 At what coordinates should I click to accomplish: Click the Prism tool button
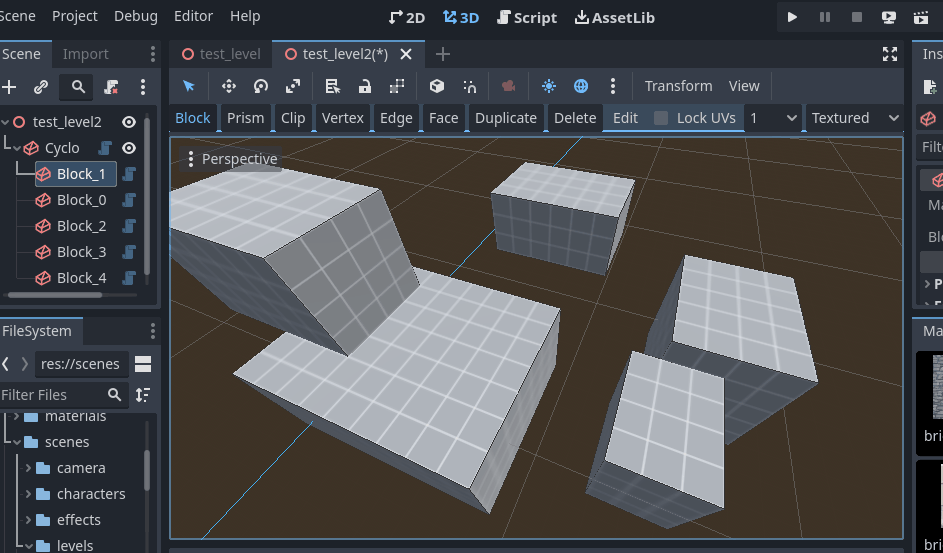(x=245, y=118)
